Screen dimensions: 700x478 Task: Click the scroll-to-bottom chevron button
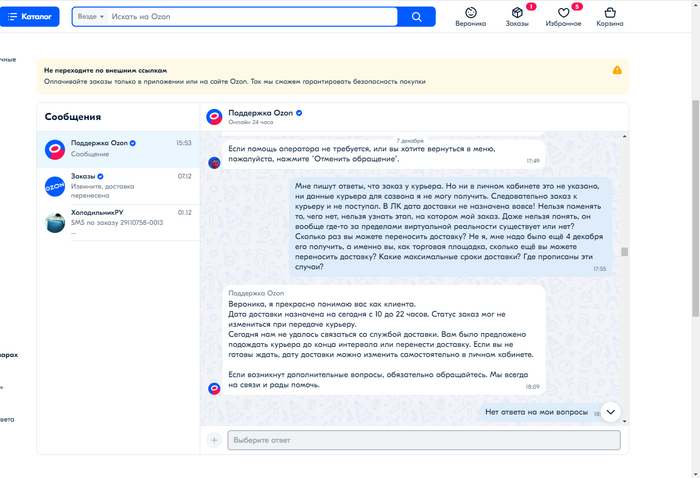[610, 412]
